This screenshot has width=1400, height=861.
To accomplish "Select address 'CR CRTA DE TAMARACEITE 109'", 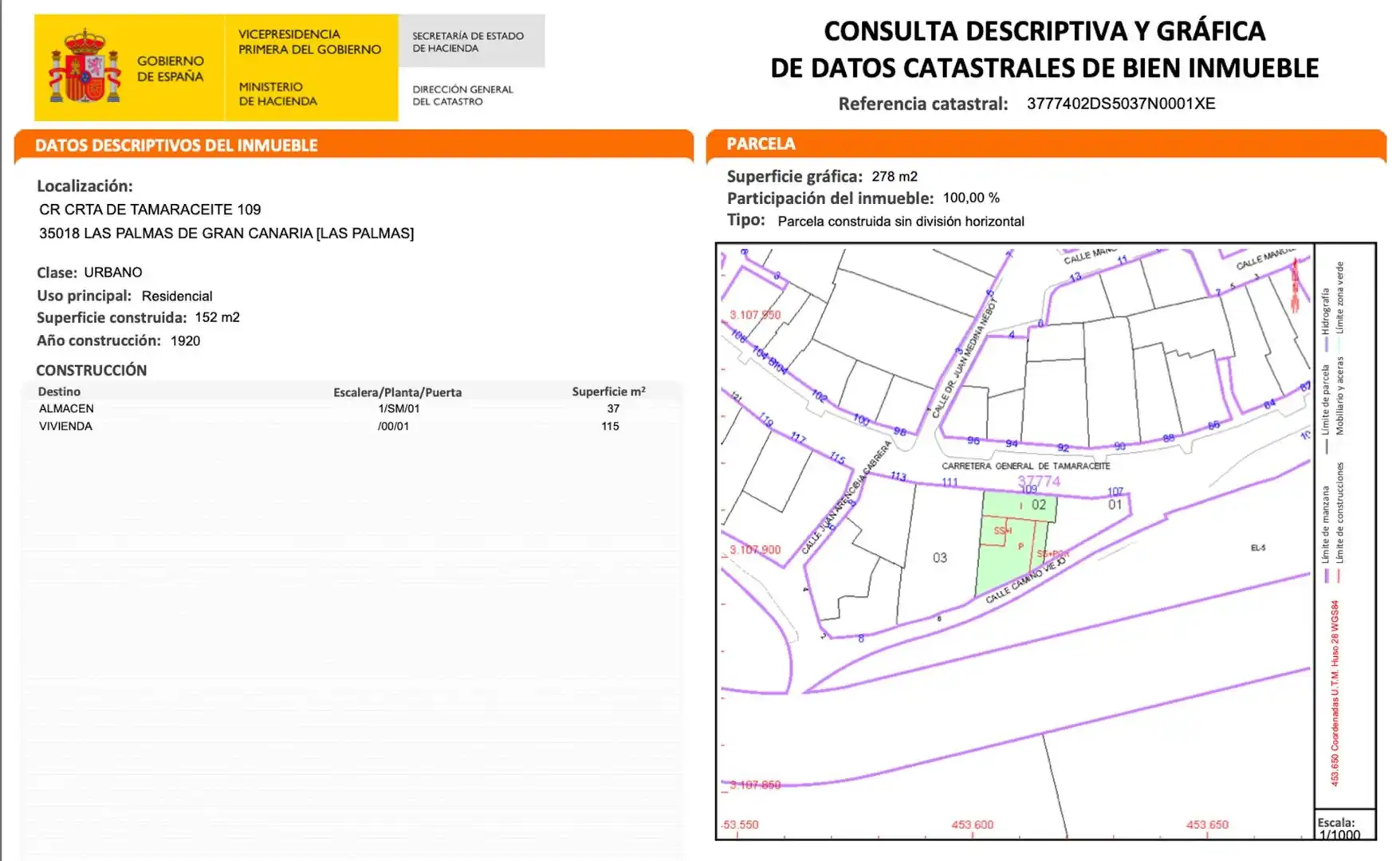I will tap(150, 210).
